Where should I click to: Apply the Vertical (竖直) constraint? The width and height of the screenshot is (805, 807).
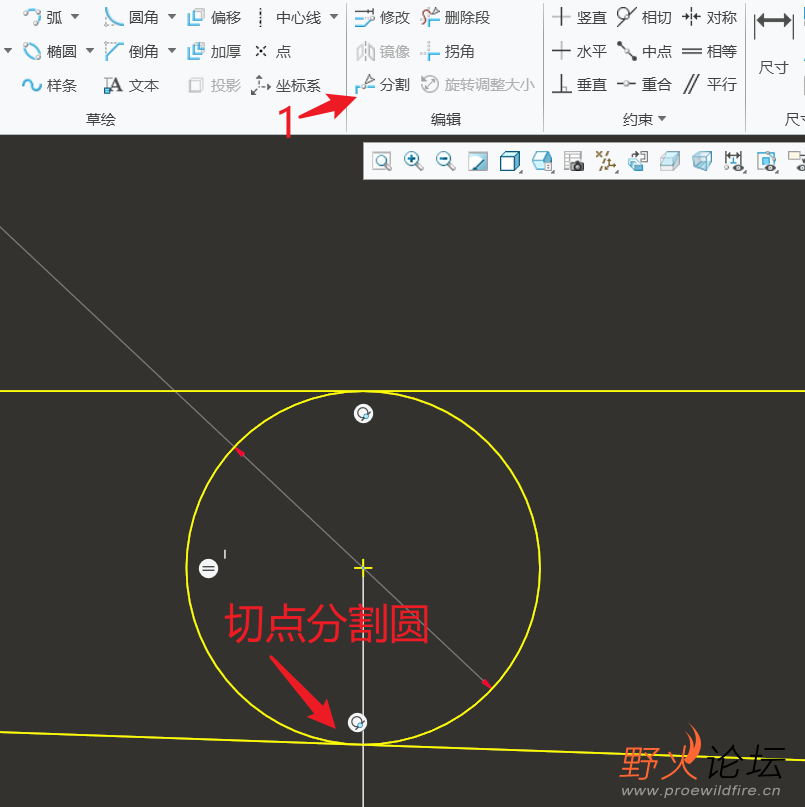click(579, 17)
